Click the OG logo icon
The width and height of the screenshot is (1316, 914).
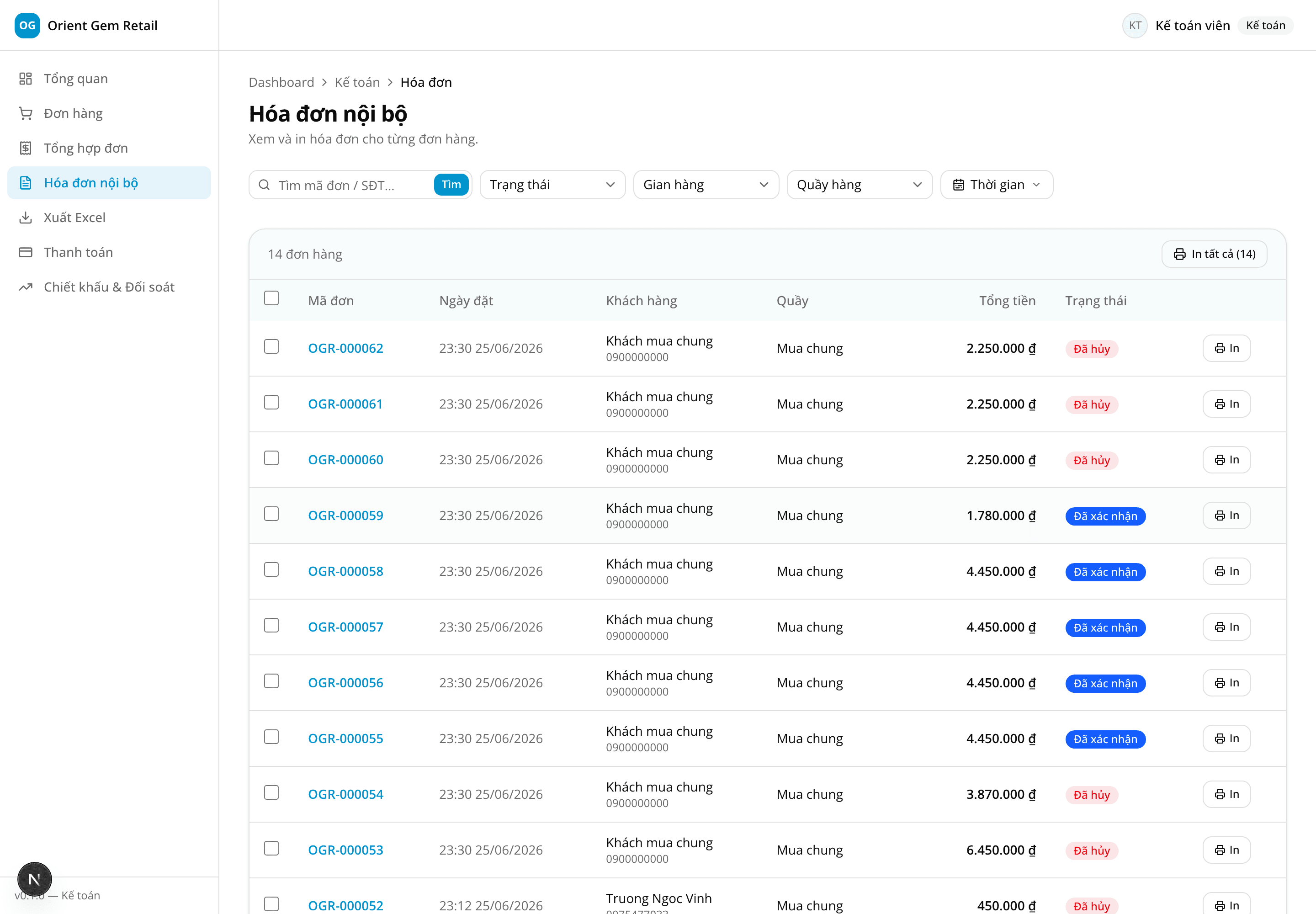[x=27, y=25]
